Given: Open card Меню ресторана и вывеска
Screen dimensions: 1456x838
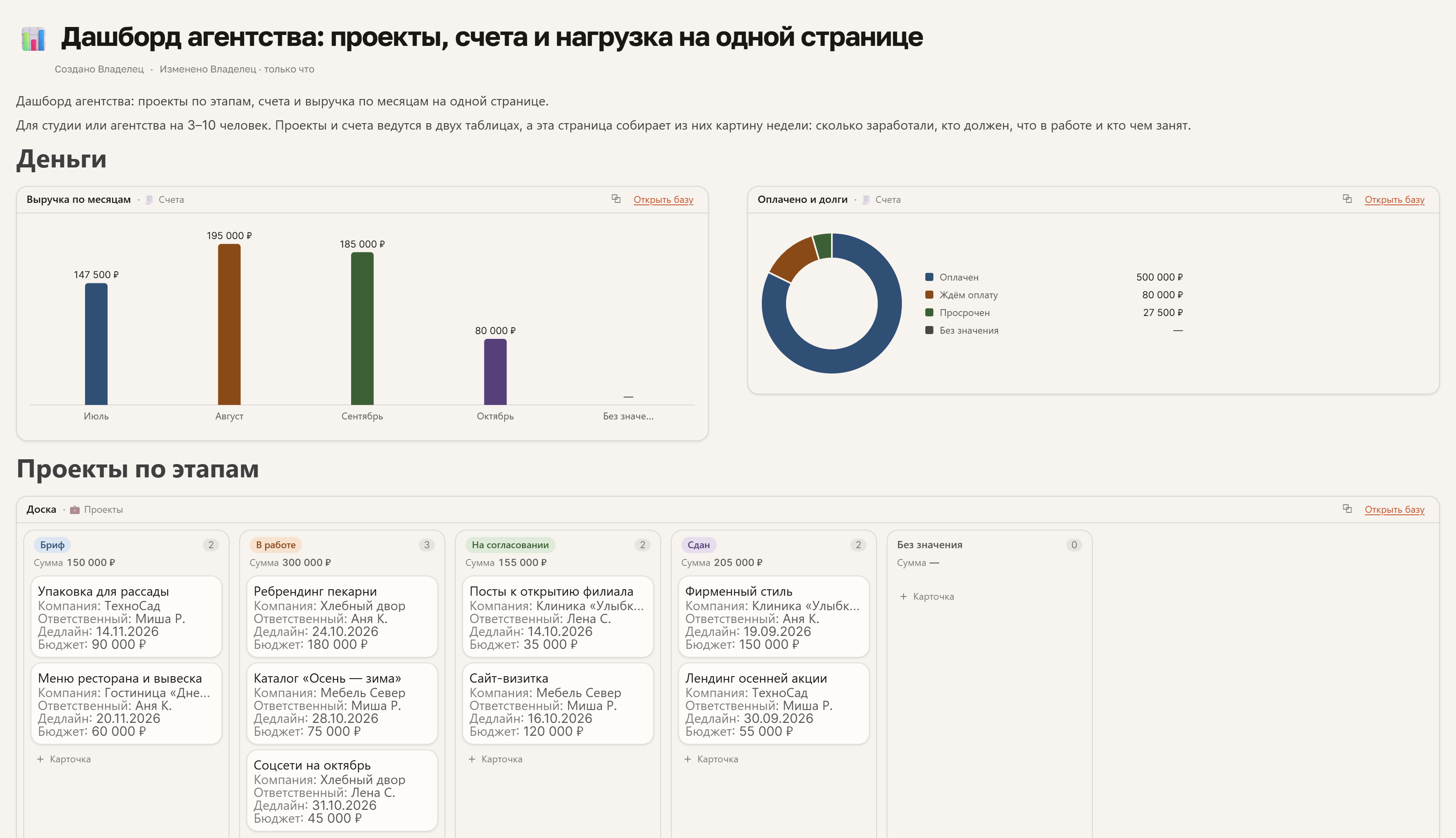Looking at the screenshot, I should pos(126,703).
